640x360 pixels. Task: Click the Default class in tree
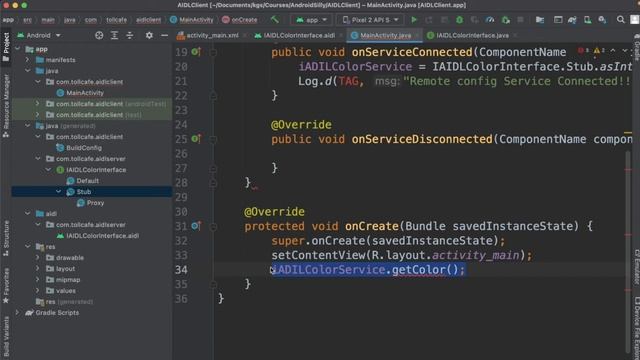87,181
